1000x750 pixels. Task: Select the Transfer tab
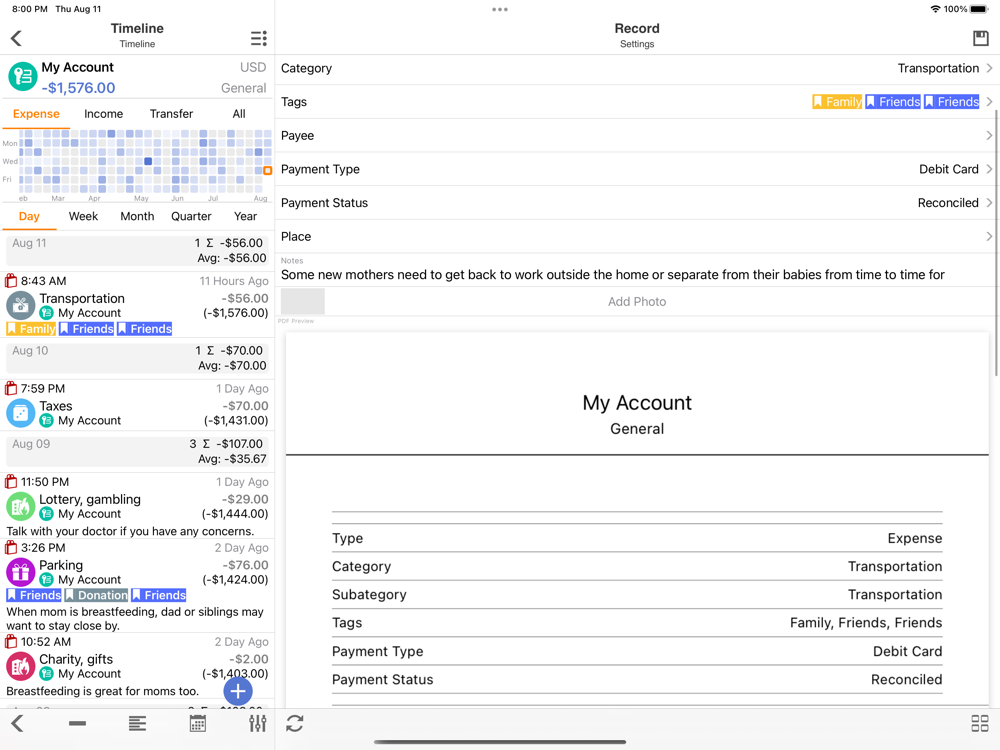171,114
